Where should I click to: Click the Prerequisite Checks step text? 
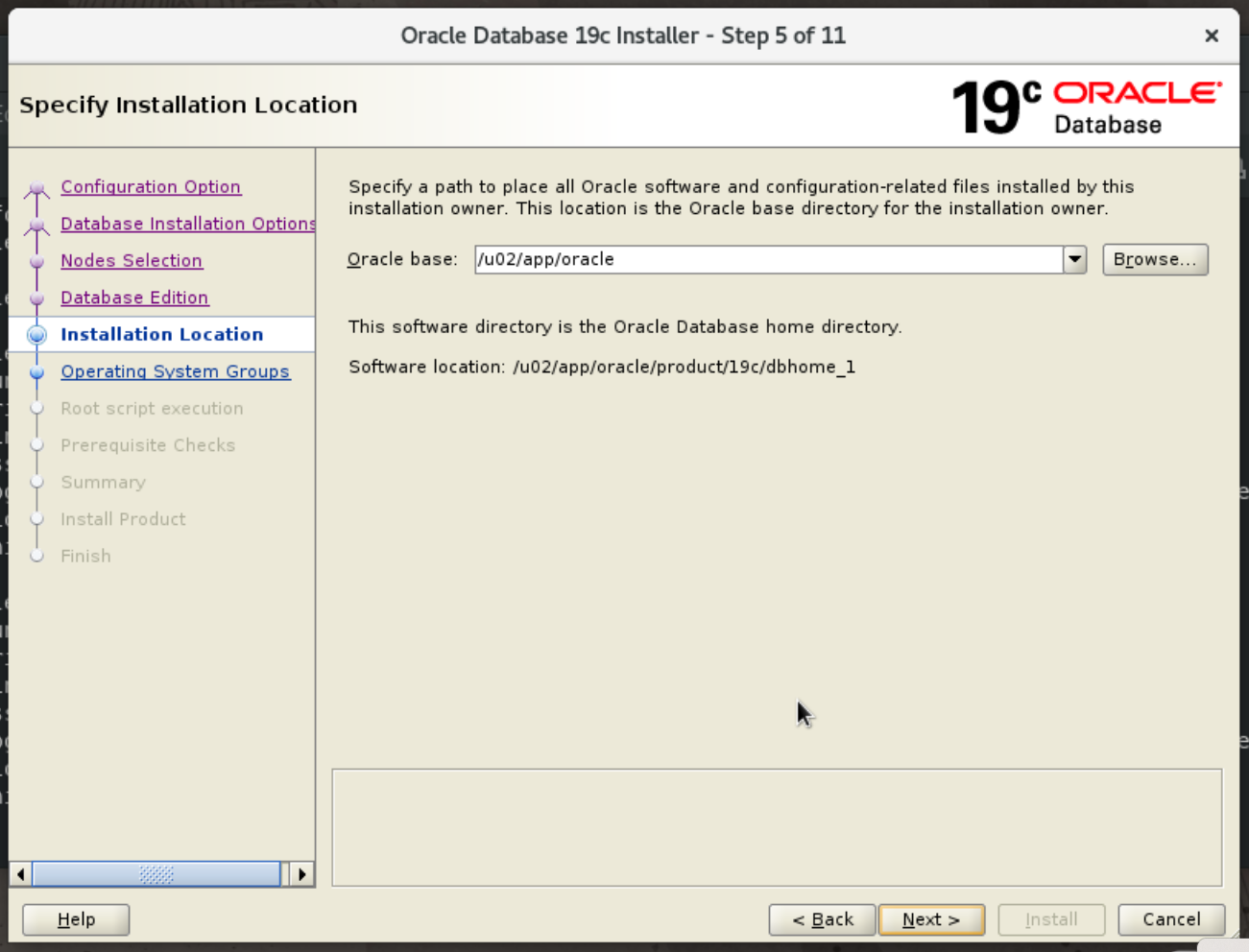(x=148, y=445)
